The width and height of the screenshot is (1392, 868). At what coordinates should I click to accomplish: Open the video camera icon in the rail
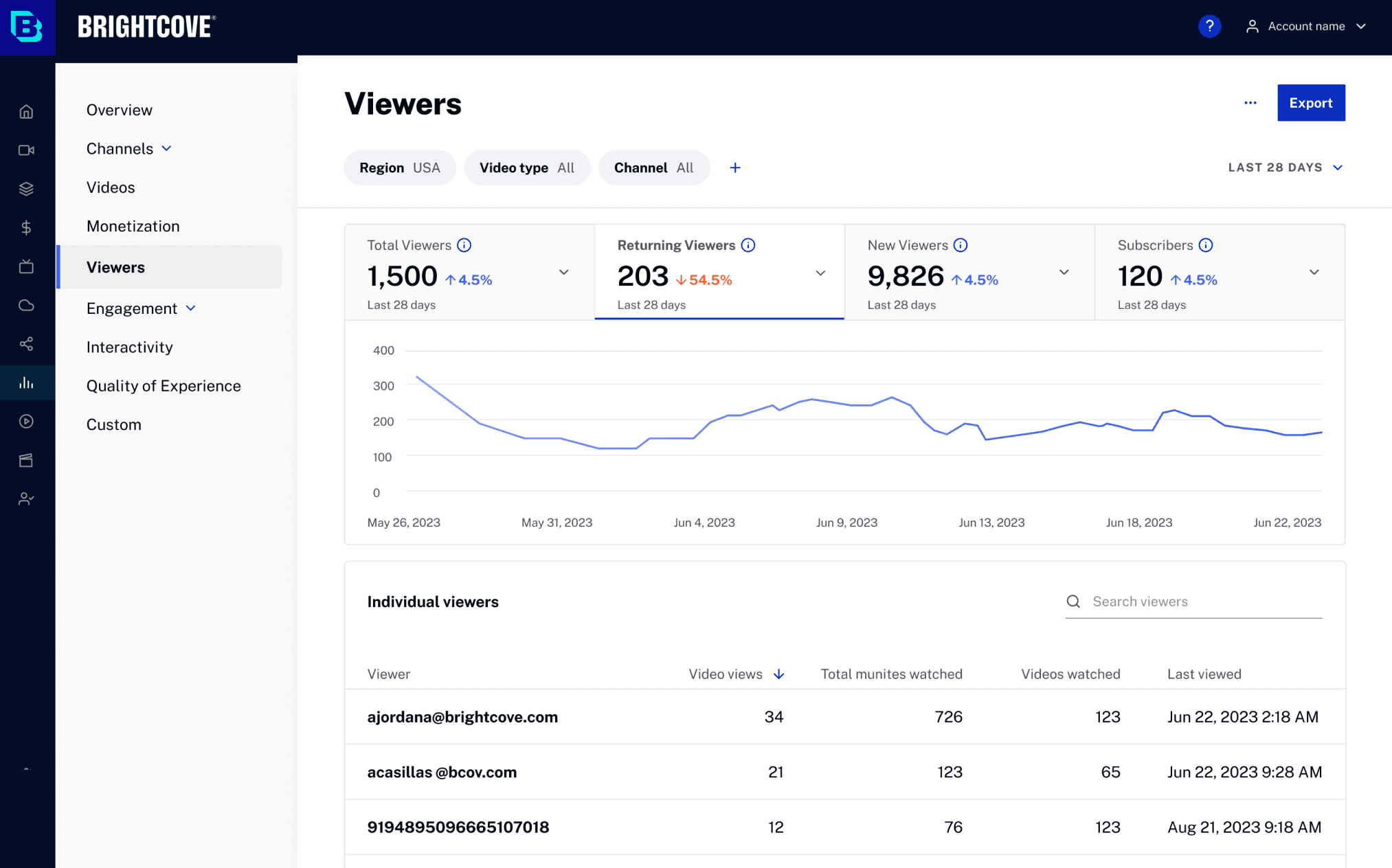(26, 150)
